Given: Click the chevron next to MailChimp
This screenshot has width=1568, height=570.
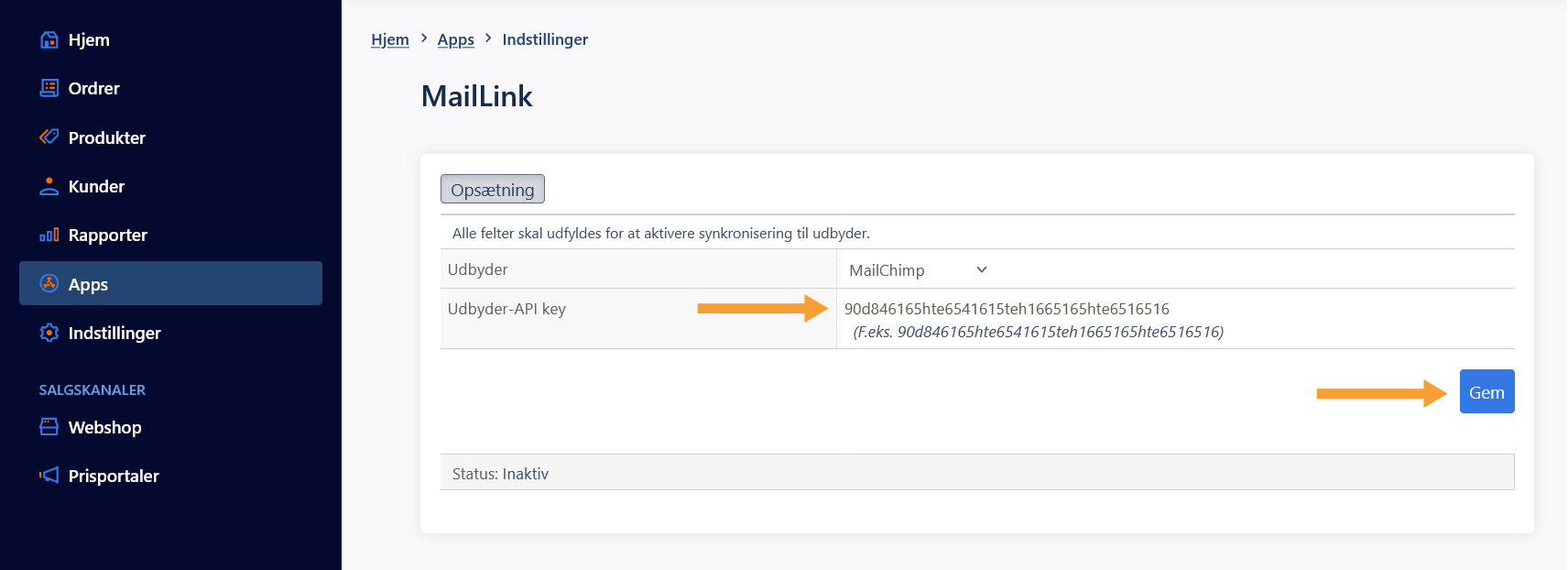Looking at the screenshot, I should click(982, 269).
